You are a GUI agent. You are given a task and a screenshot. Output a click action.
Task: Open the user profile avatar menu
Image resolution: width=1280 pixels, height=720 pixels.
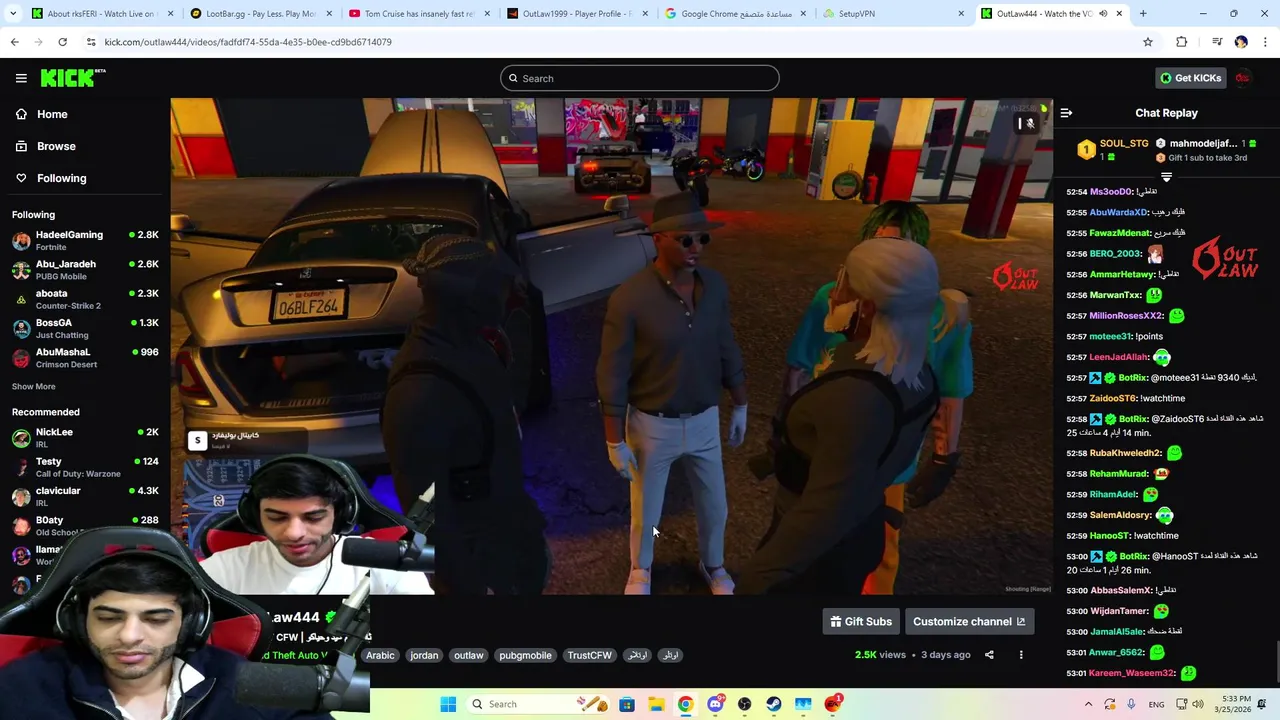(1243, 78)
